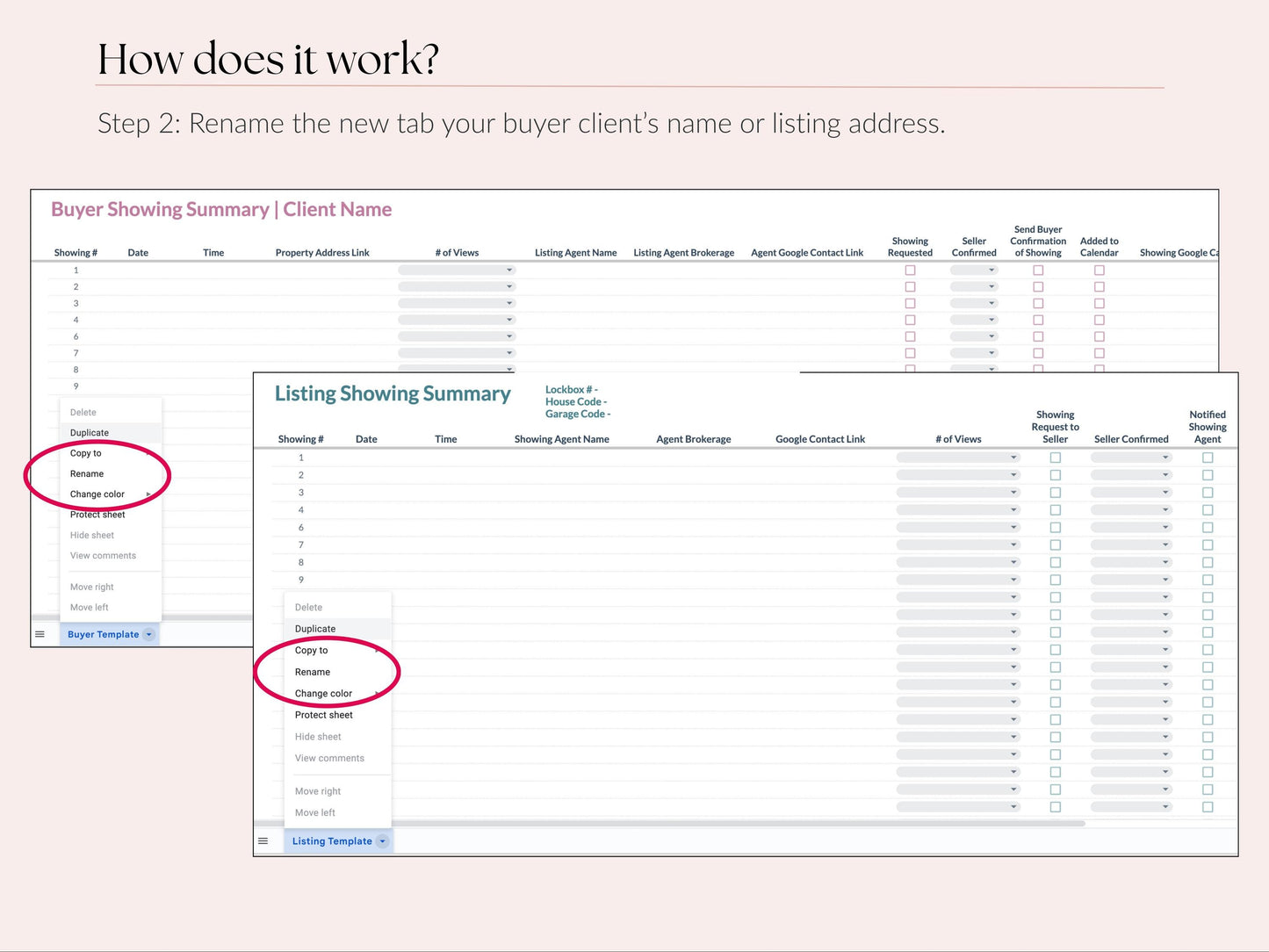
Task: Click the House Code - field label
Action: pyautogui.click(x=576, y=402)
